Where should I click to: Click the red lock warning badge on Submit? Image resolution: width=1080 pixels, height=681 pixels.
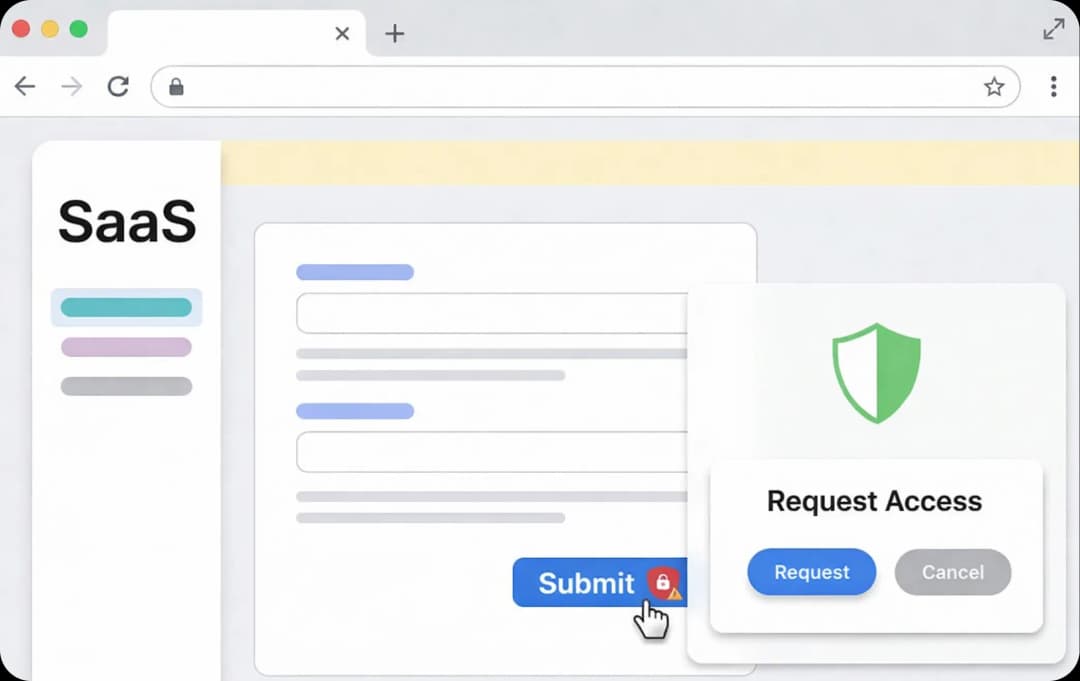pos(664,583)
